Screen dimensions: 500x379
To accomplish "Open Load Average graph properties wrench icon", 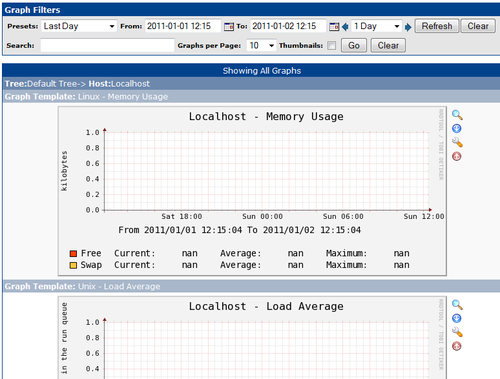I will [x=457, y=332].
